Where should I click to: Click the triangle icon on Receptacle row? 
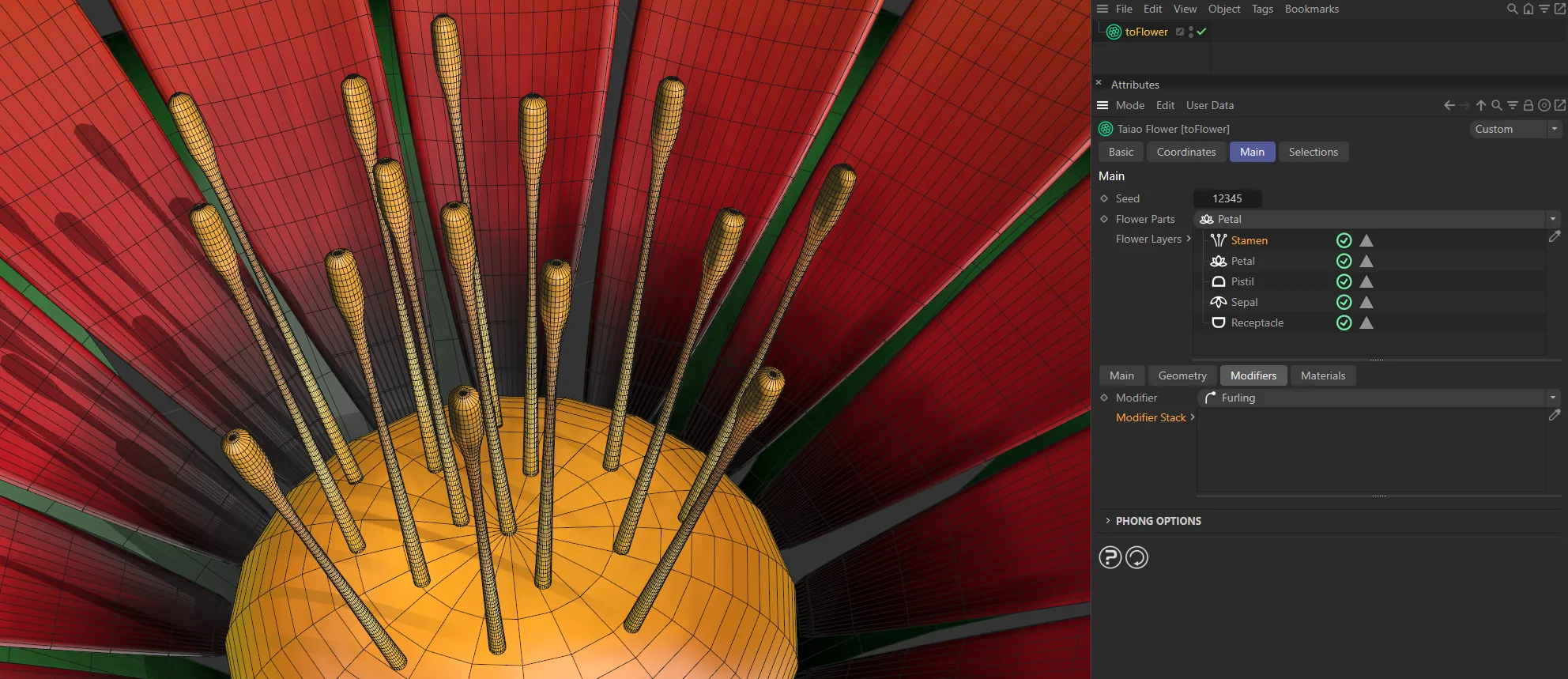click(1366, 323)
